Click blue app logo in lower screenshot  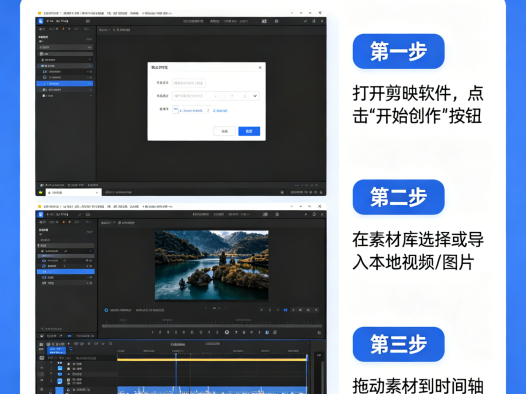[x=41, y=214]
